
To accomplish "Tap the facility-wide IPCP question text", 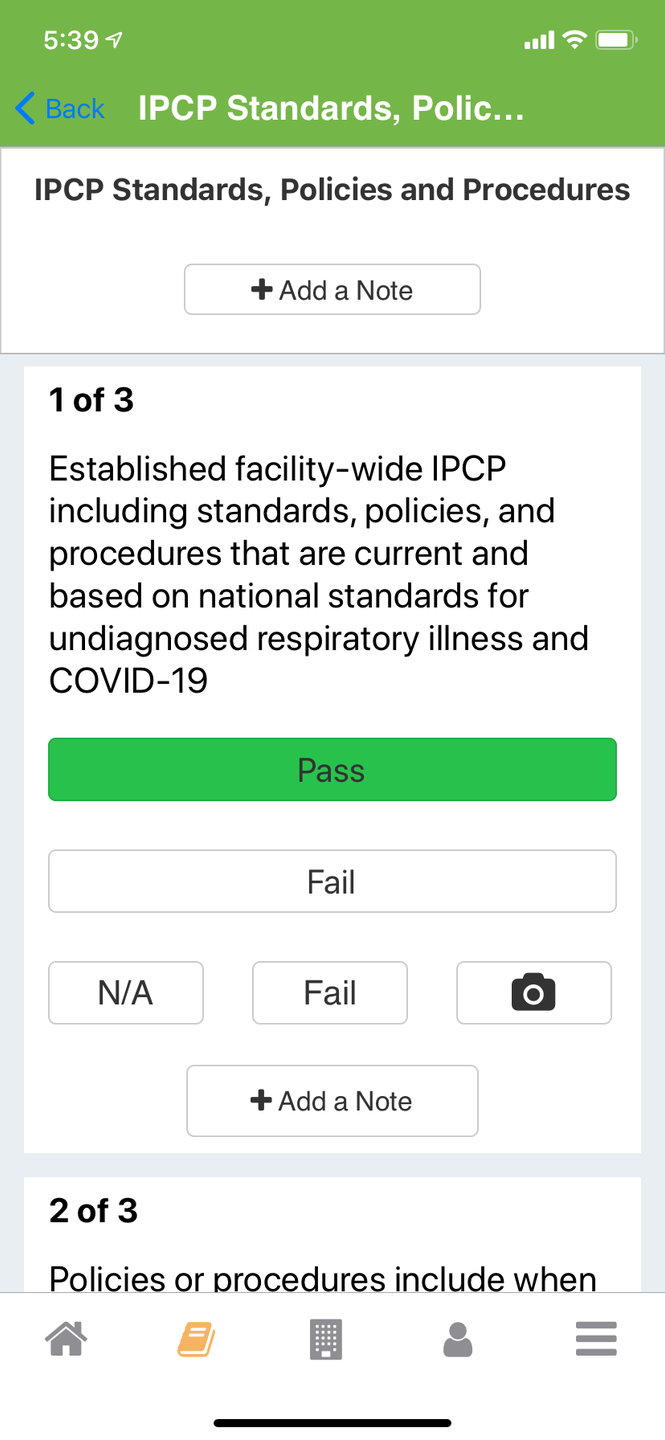I will (318, 574).
